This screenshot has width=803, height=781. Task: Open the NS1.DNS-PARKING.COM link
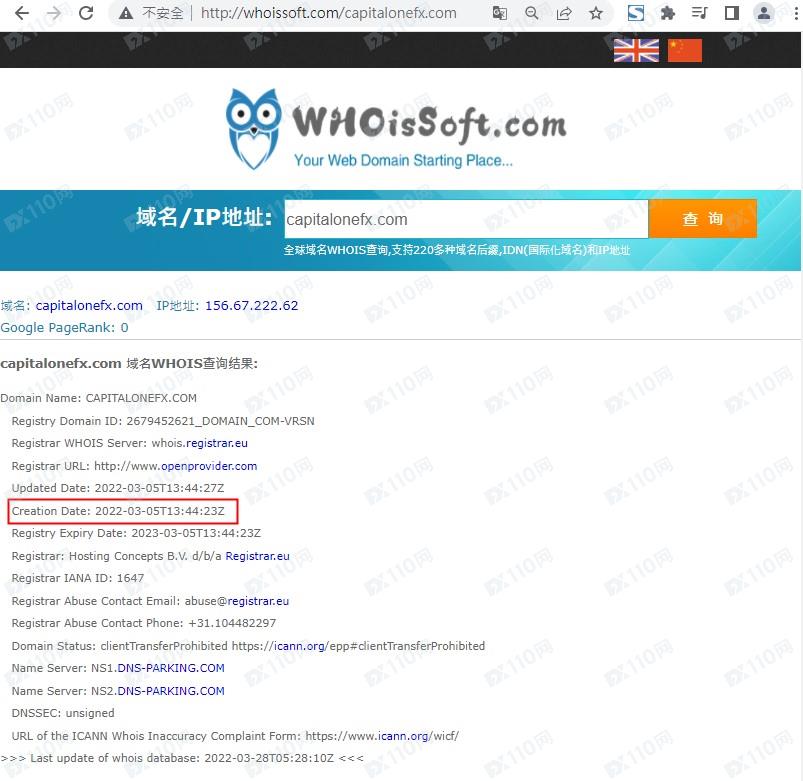(x=171, y=668)
